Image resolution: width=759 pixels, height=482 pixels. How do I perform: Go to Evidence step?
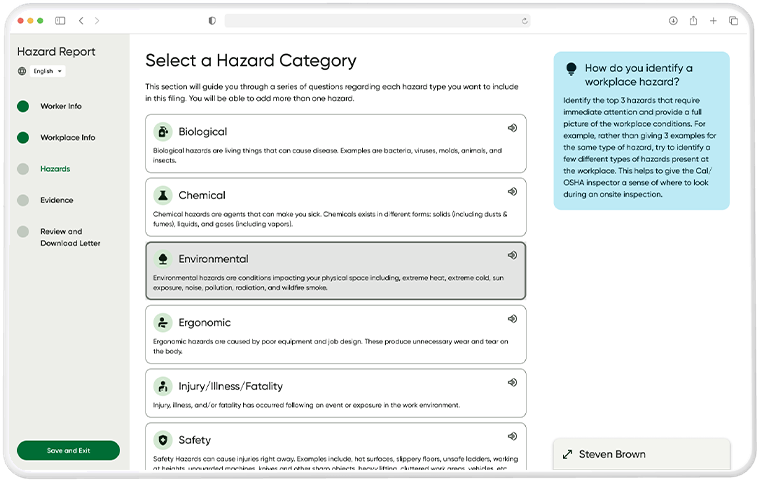tap(57, 200)
